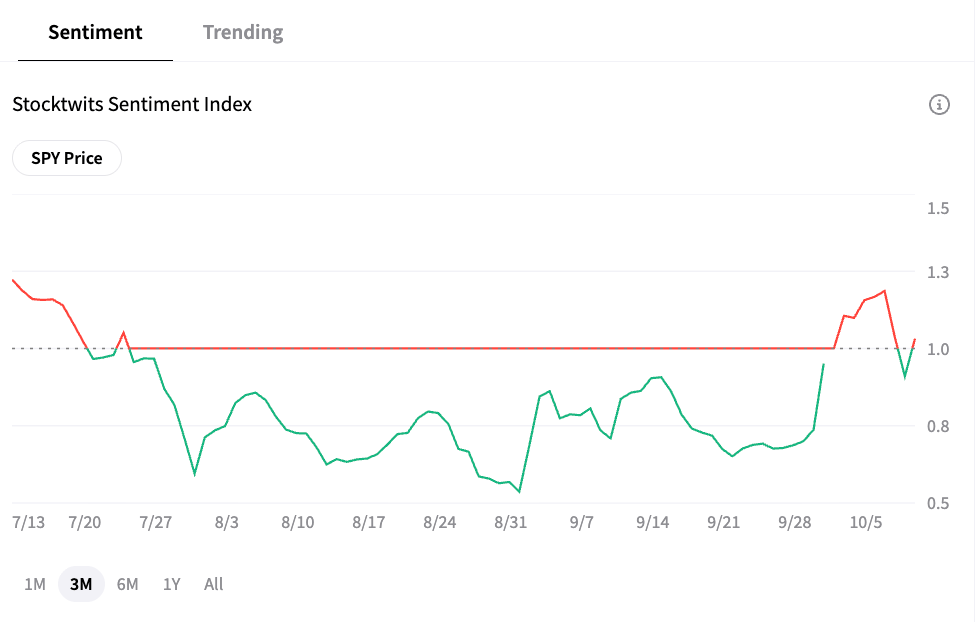The height and width of the screenshot is (622, 980).
Task: Show All-time sentiment data
Action: click(213, 584)
